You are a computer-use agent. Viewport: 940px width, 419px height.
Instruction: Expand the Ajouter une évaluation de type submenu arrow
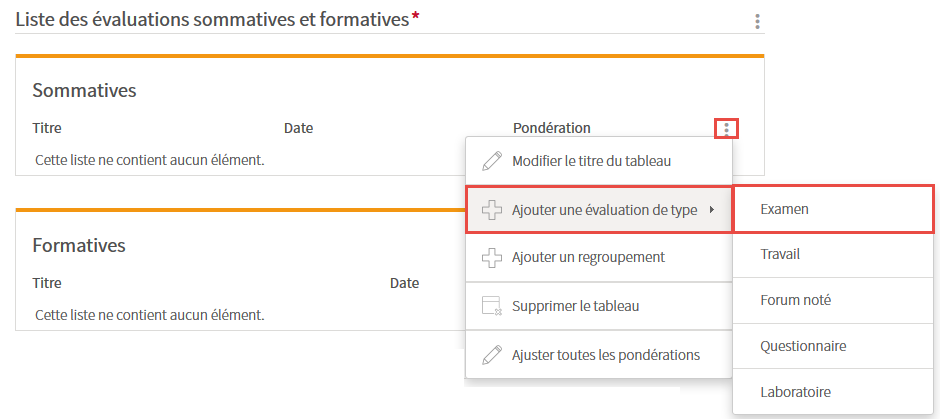tap(712, 210)
